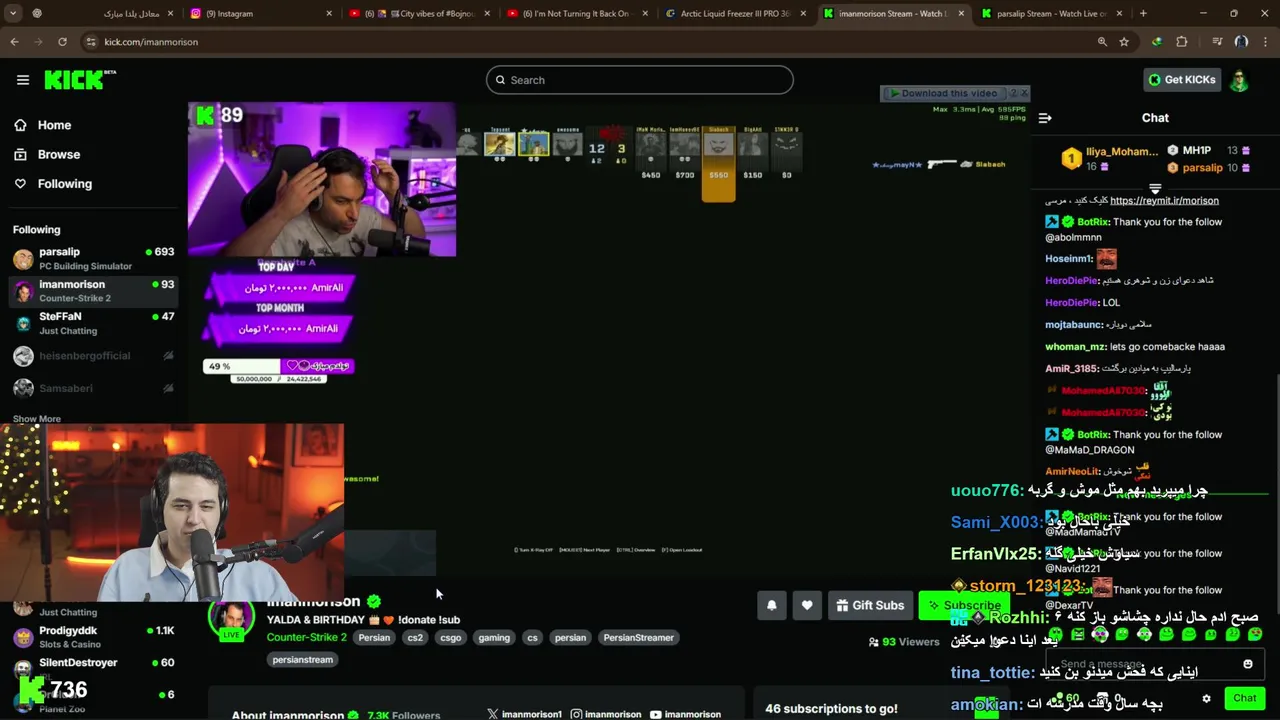The image size is (1280, 720).
Task: Open the Counter-Strike 2 category link
Action: pyautogui.click(x=306, y=637)
